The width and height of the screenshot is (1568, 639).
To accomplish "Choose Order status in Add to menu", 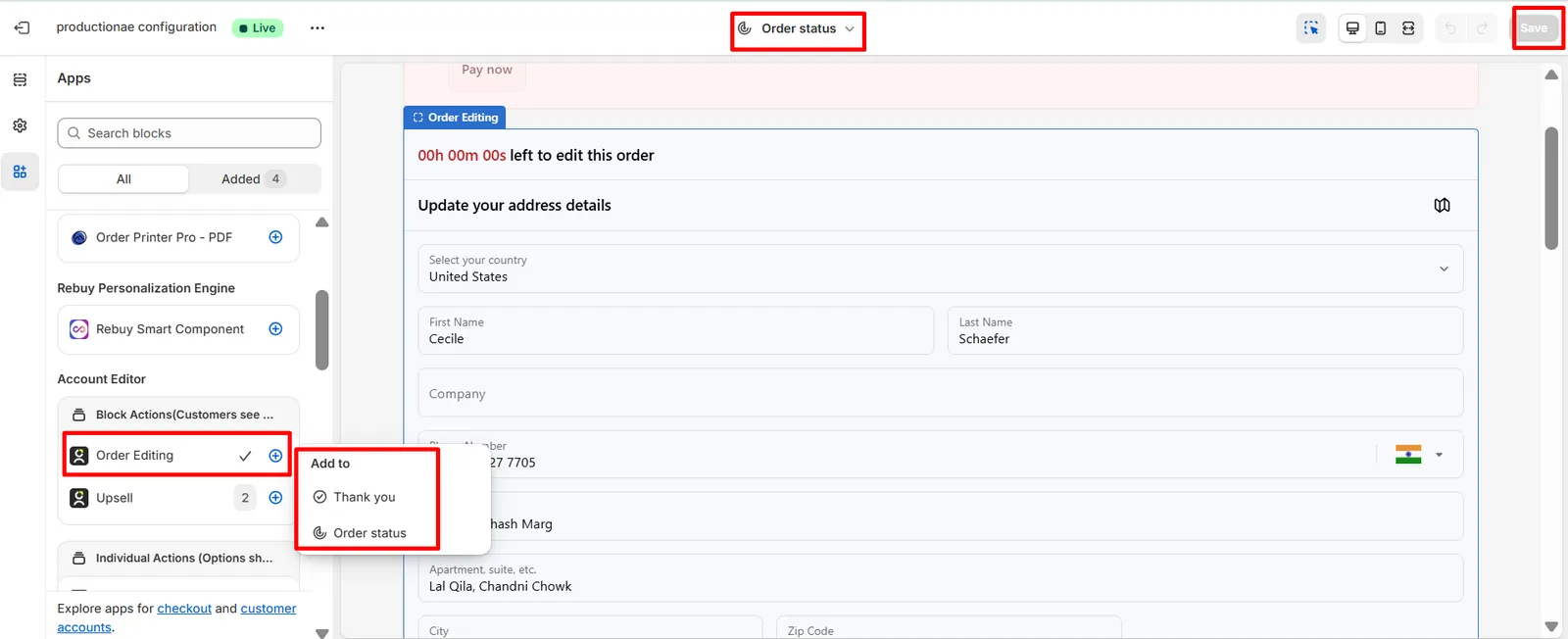I will coord(367,533).
